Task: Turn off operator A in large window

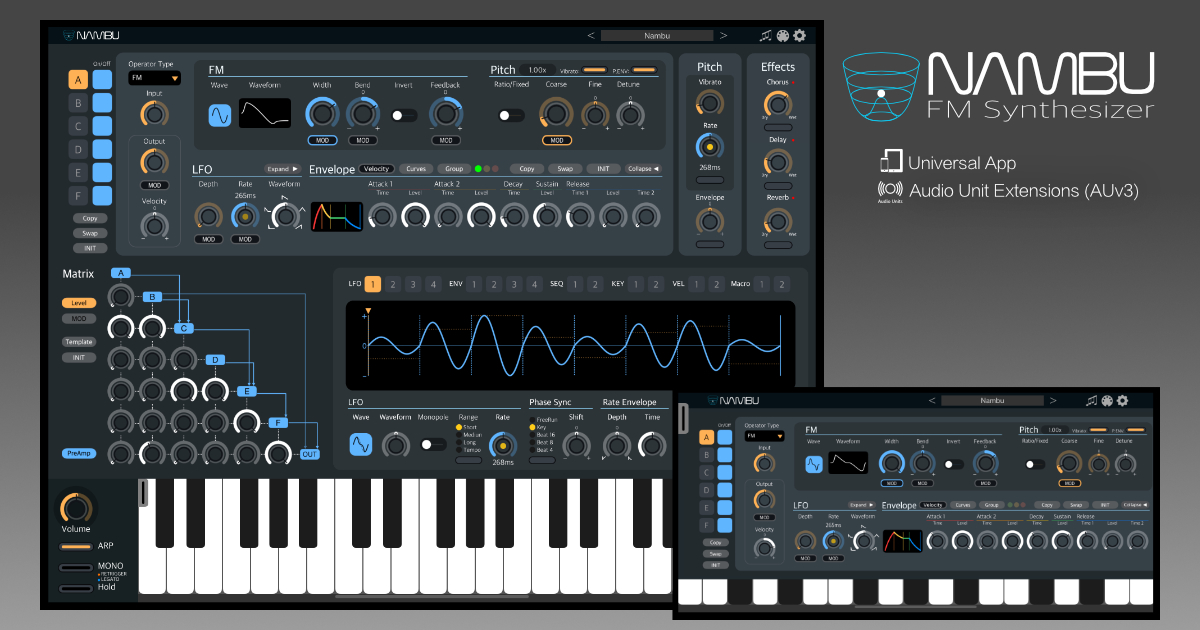Action: pos(102,78)
